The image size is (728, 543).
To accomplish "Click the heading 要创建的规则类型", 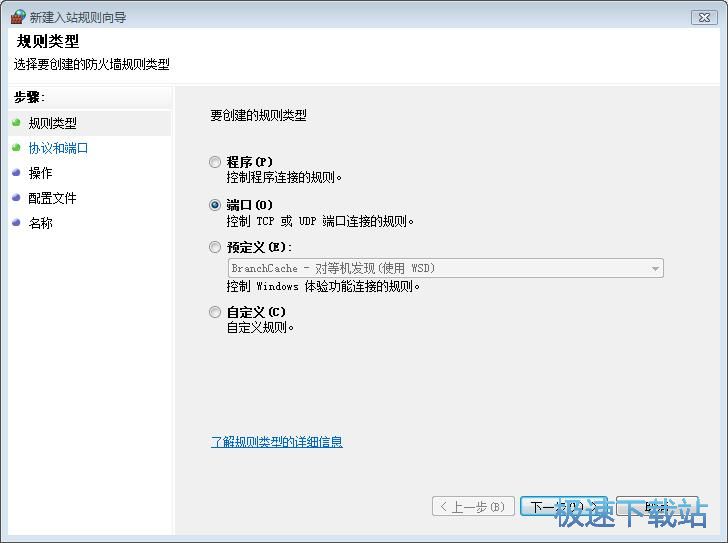I will (x=258, y=115).
